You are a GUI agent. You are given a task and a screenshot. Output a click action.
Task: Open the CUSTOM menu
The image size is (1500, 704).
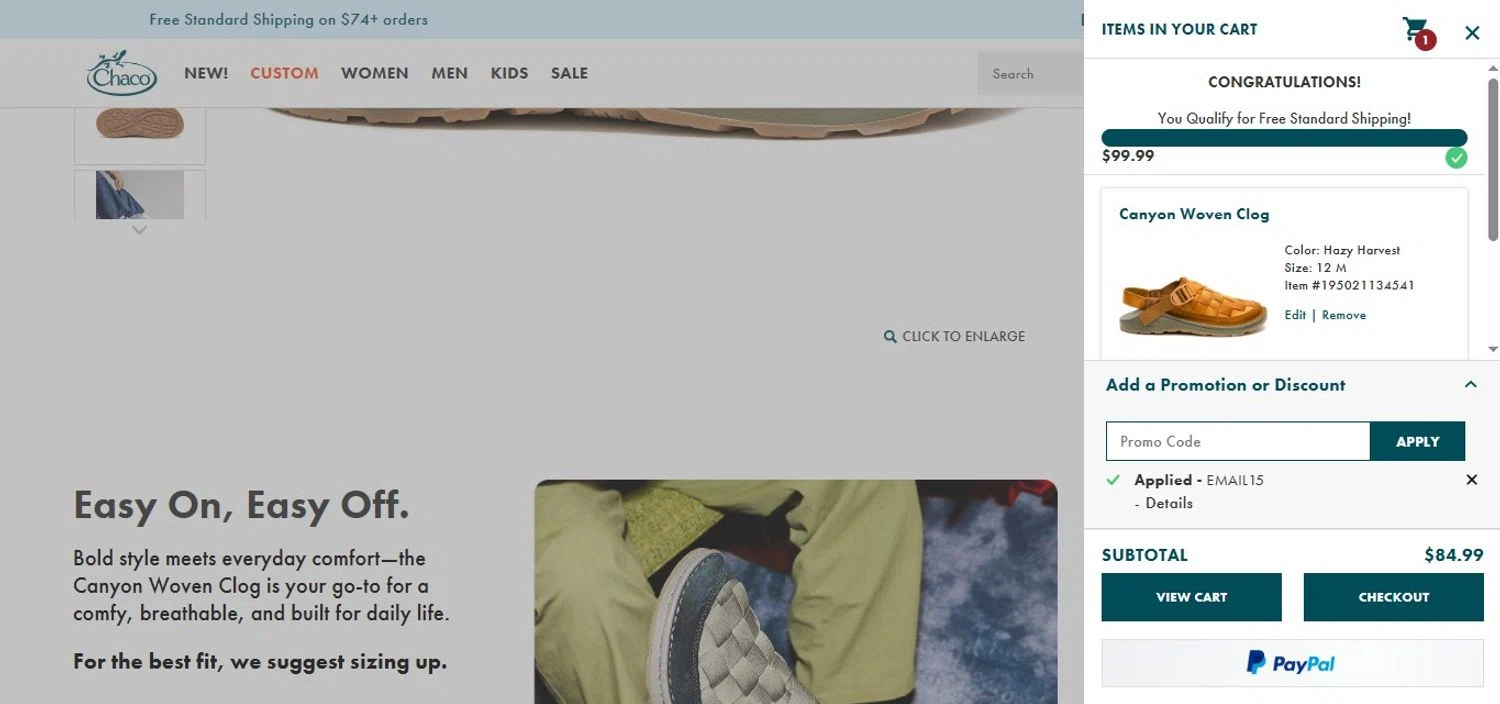tap(284, 73)
